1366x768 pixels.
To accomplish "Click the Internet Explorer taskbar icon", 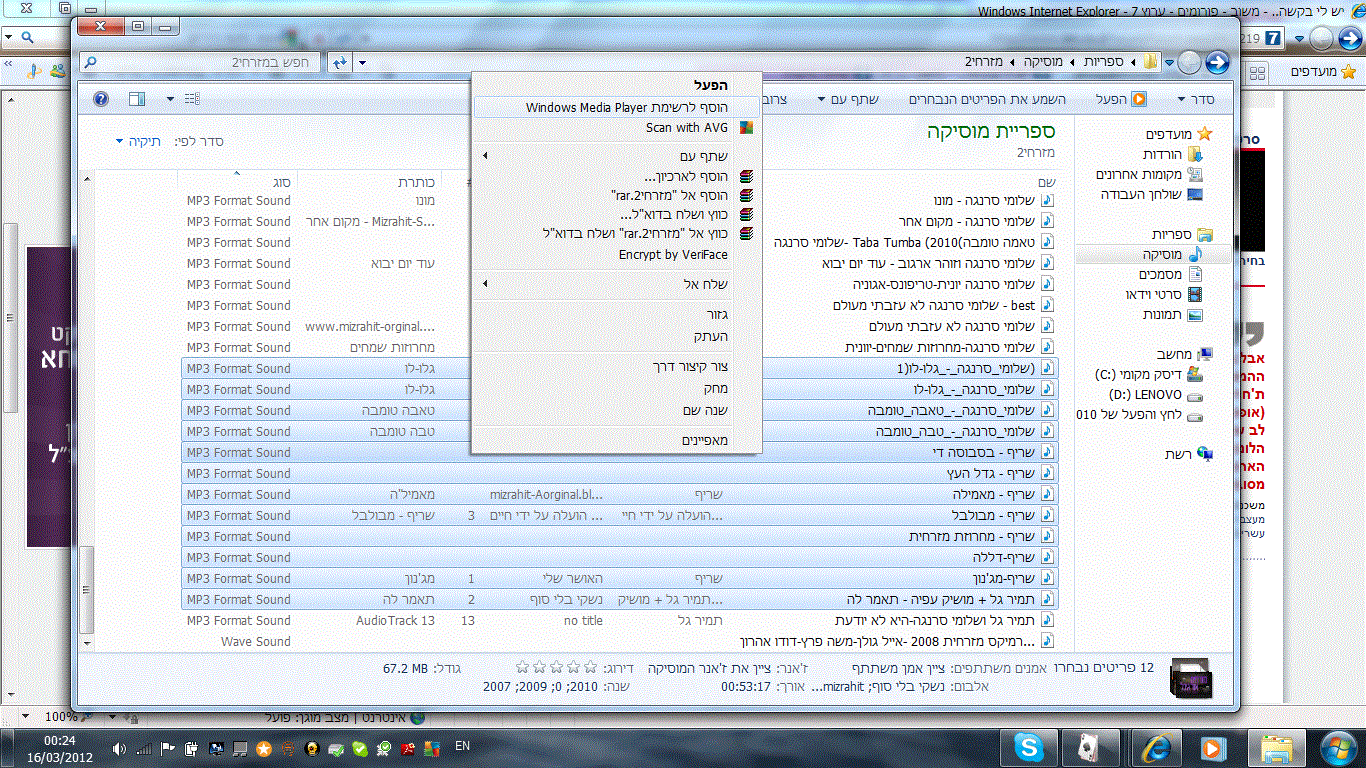I will tap(1157, 746).
